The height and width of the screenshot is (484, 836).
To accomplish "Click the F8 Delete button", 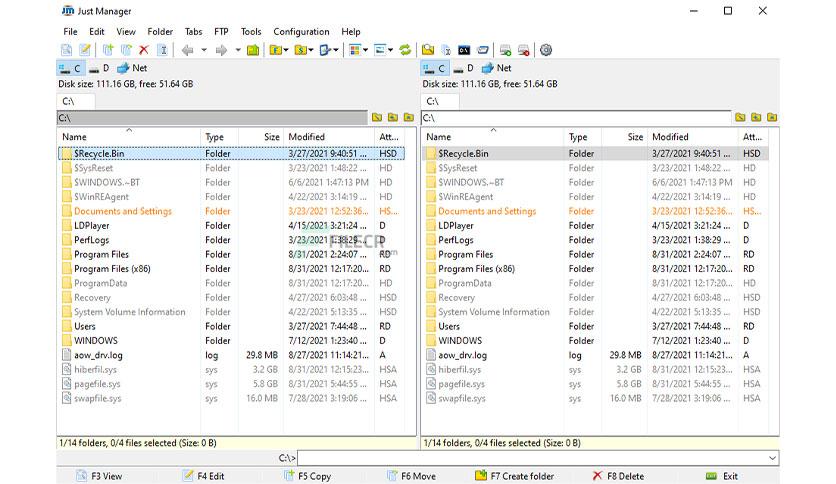I will 618,476.
